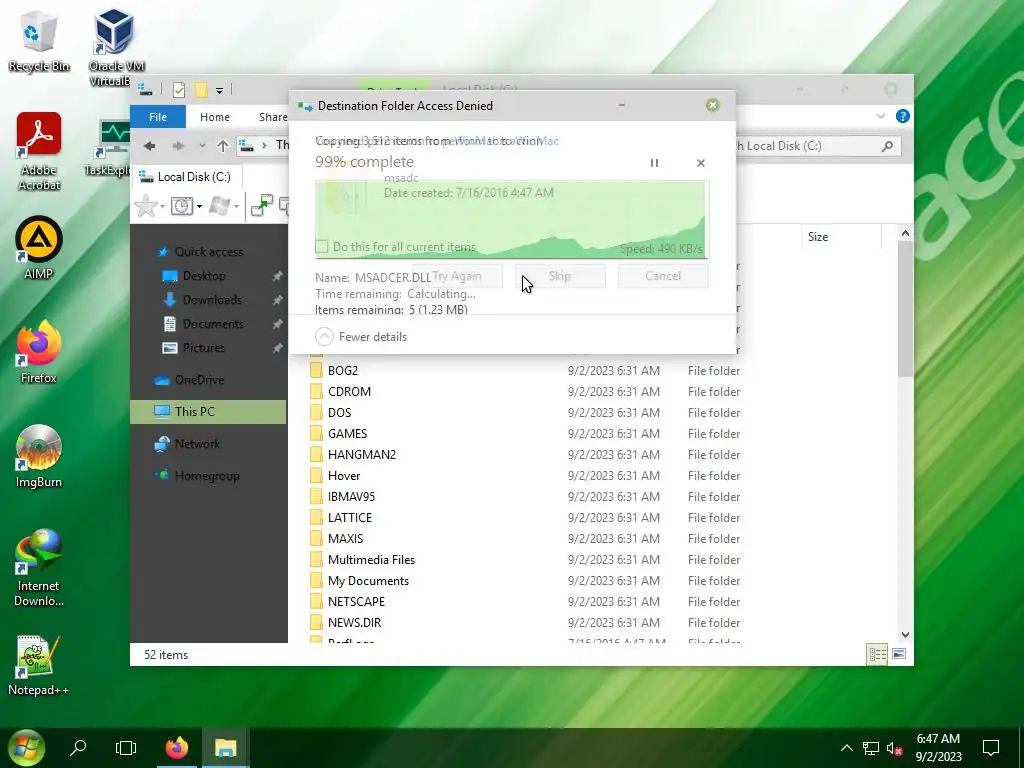Open the Adobe Acrobat desktop shortcut
The height and width of the screenshot is (768, 1024).
tap(39, 151)
